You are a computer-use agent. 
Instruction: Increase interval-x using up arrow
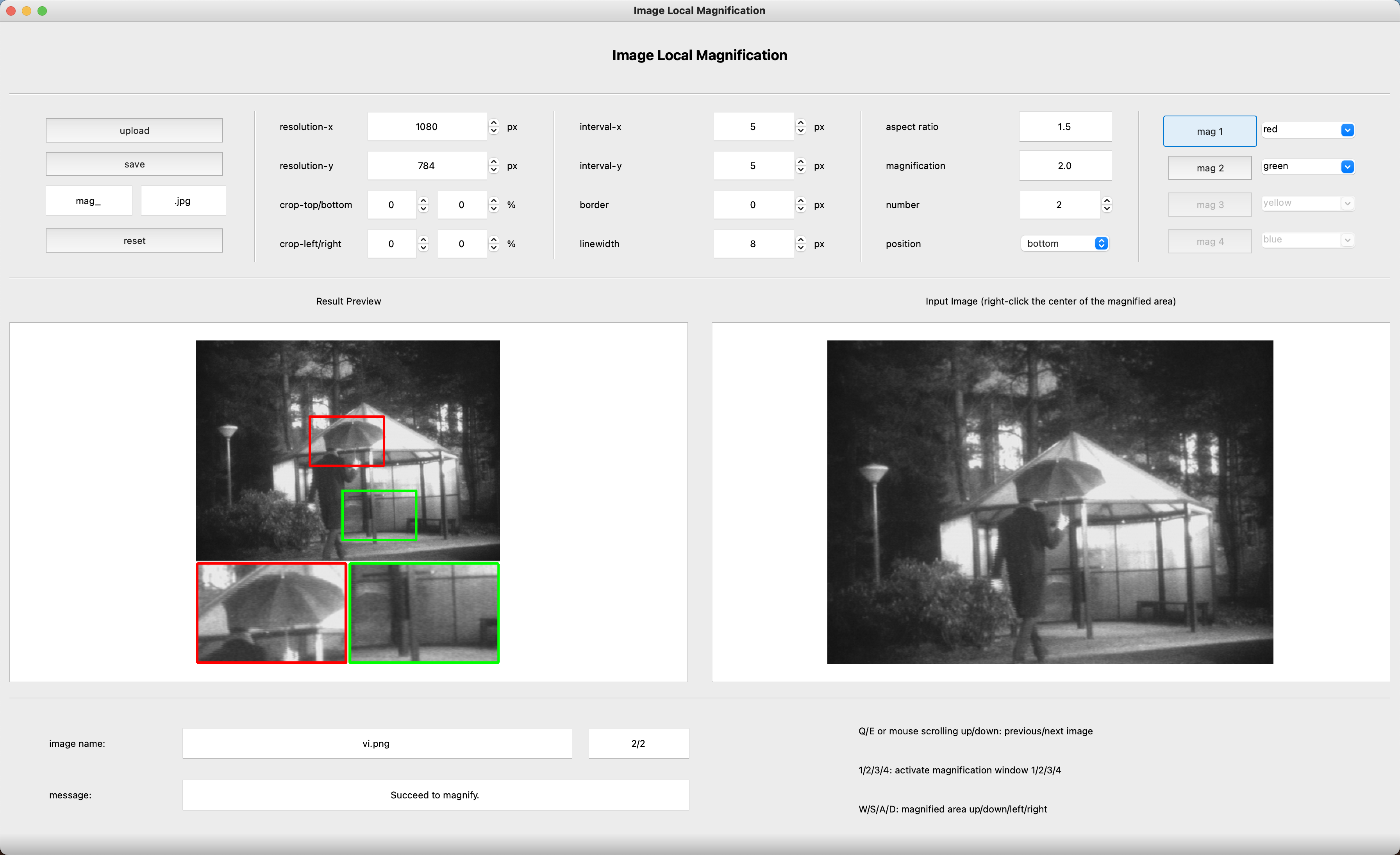click(x=800, y=123)
